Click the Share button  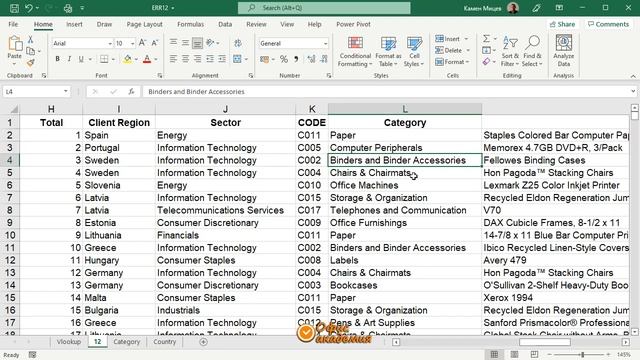click(562, 24)
